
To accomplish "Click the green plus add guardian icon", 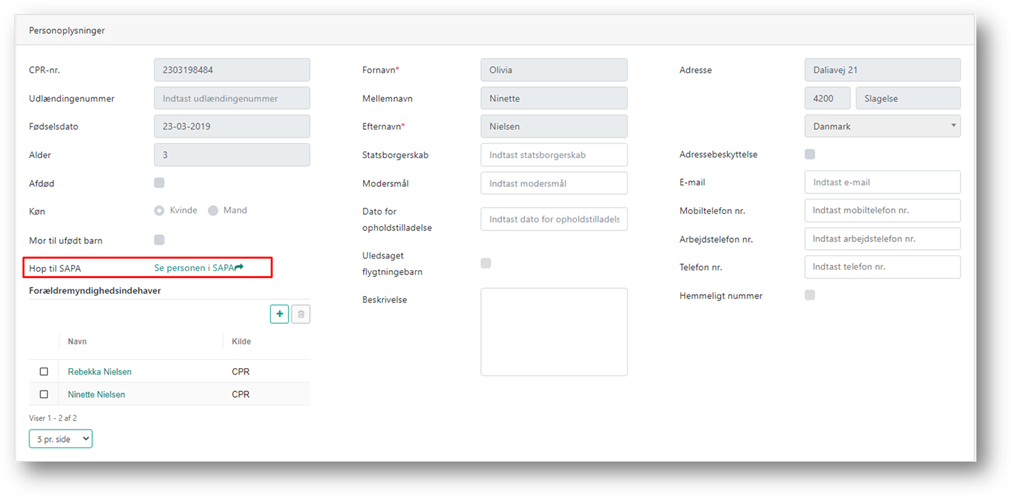I will coord(279,314).
